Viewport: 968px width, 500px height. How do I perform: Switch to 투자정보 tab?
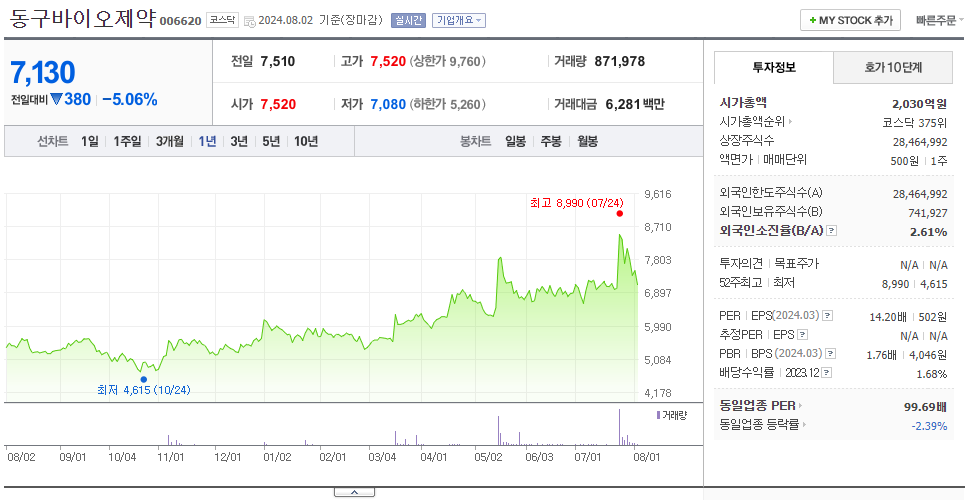[774, 67]
